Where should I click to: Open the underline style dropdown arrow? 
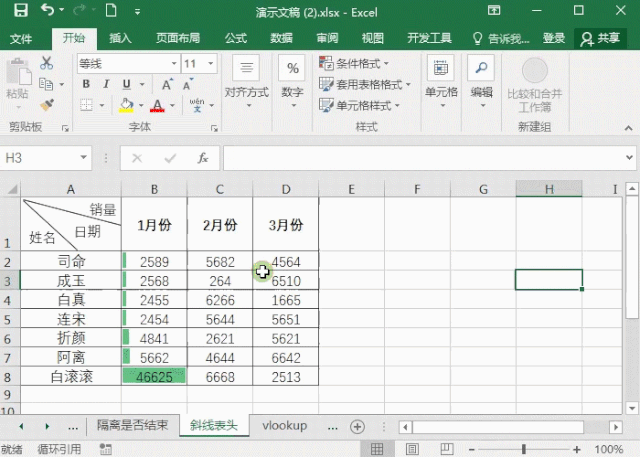pyautogui.click(x=142, y=84)
